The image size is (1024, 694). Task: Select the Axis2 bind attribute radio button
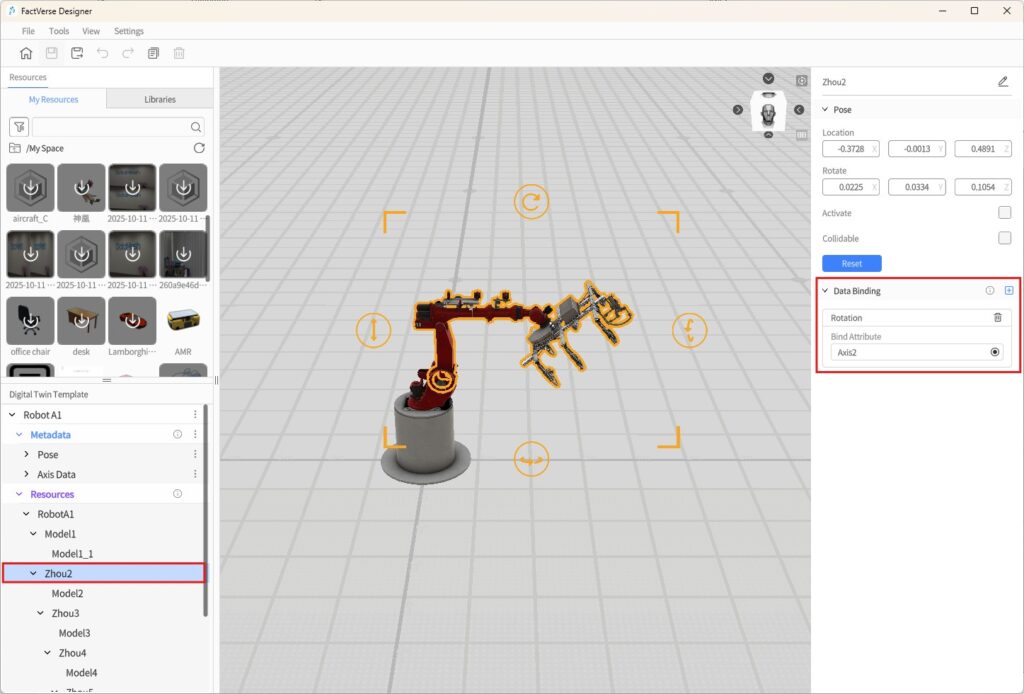point(995,352)
